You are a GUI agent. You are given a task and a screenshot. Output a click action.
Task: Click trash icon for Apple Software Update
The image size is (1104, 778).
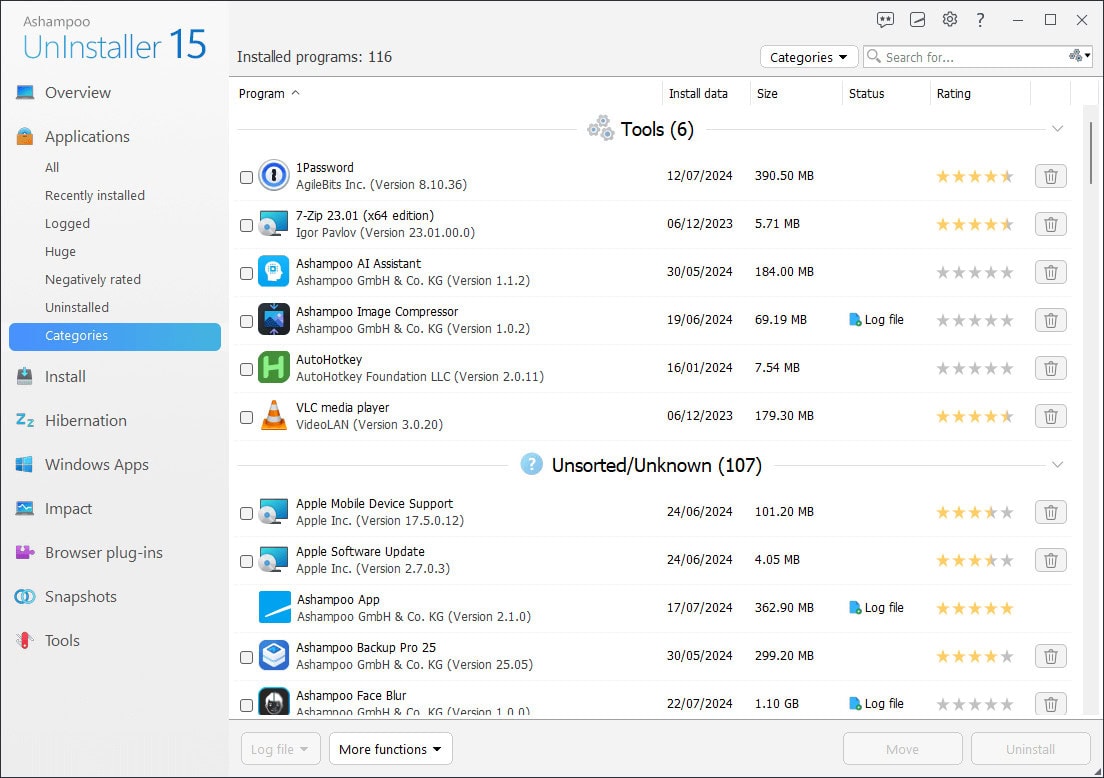pyautogui.click(x=1050, y=560)
